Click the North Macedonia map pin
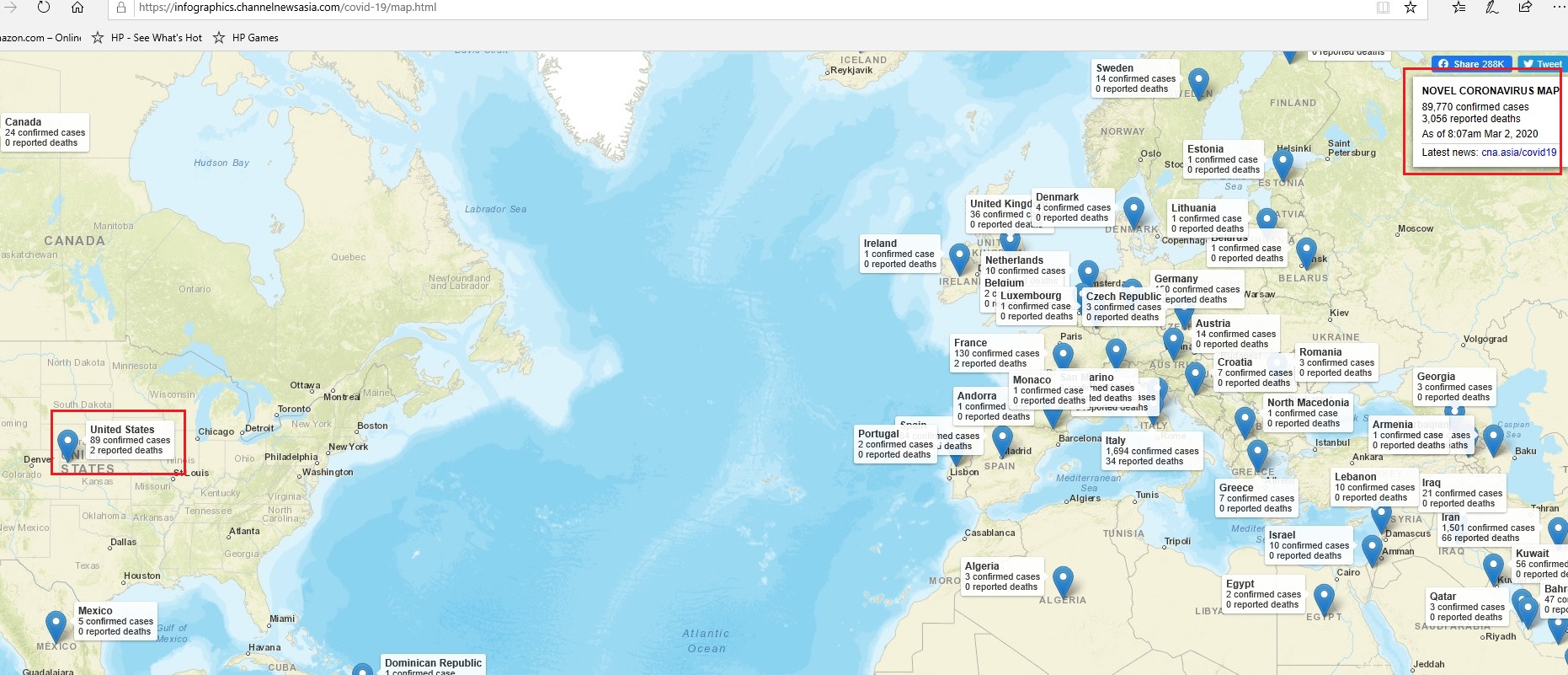This screenshot has height=675, width=1568. tap(1245, 421)
